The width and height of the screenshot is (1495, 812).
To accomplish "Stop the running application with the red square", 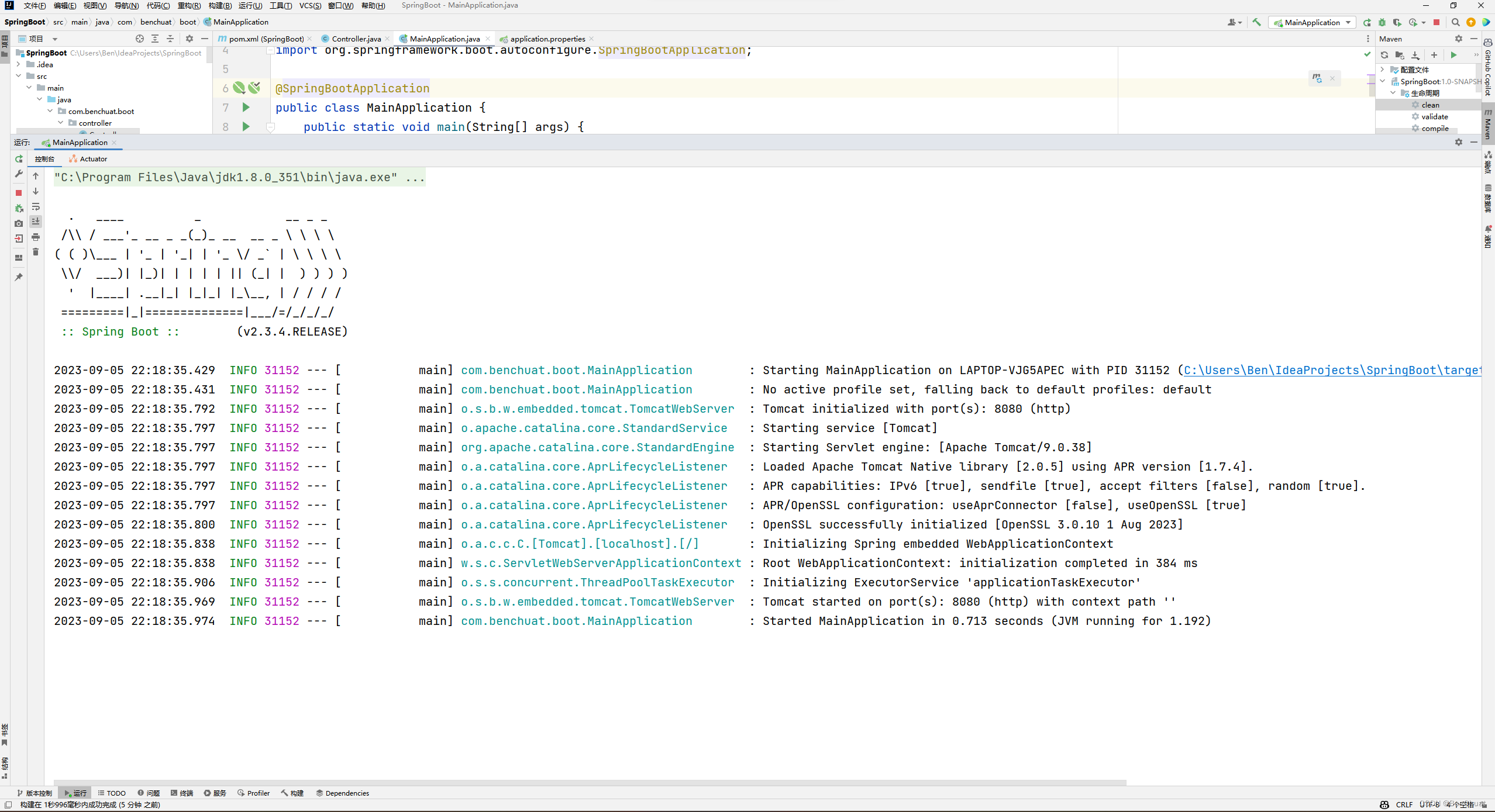I will (19, 193).
